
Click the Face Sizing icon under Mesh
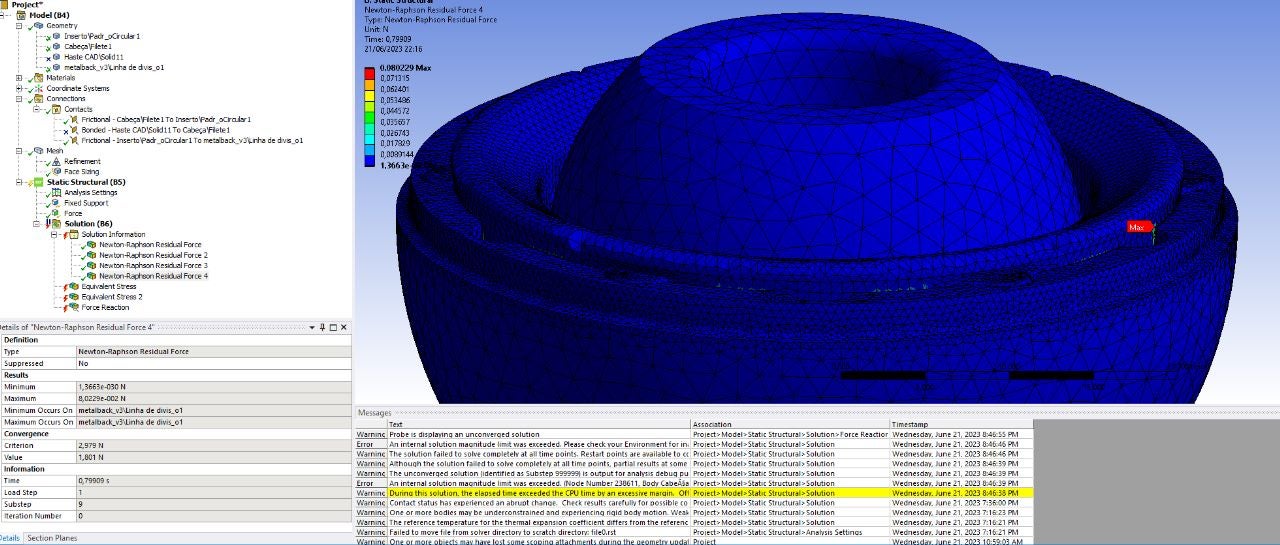(56, 171)
